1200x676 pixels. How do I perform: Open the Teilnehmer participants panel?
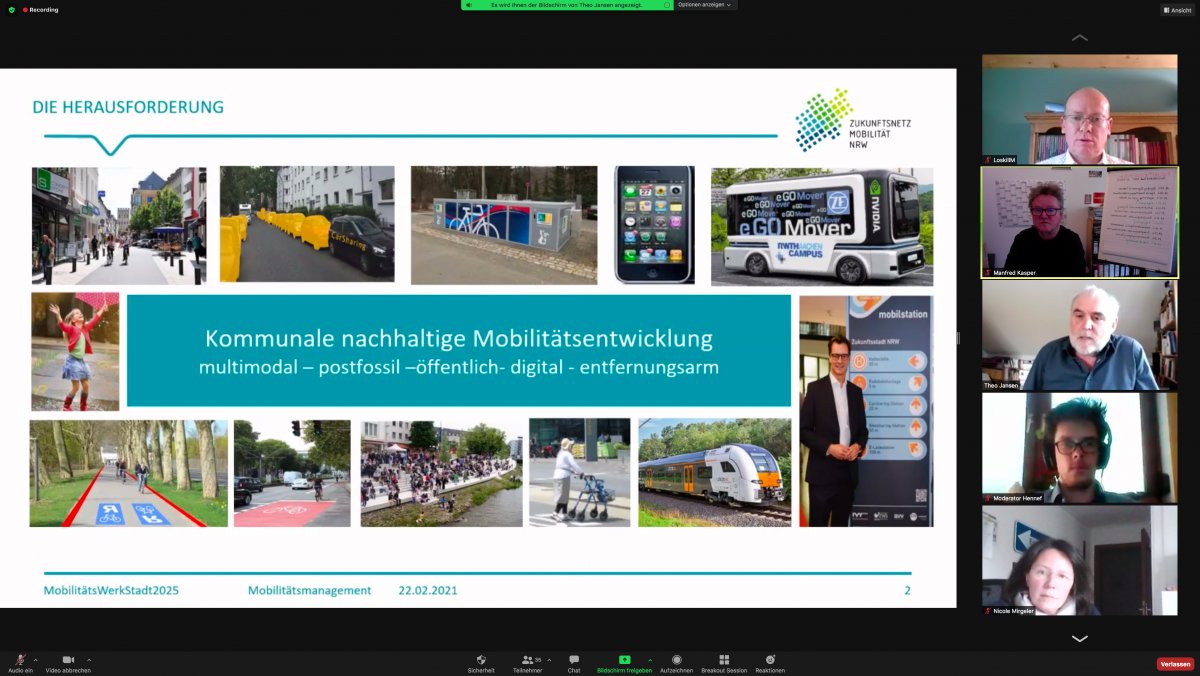[526, 661]
